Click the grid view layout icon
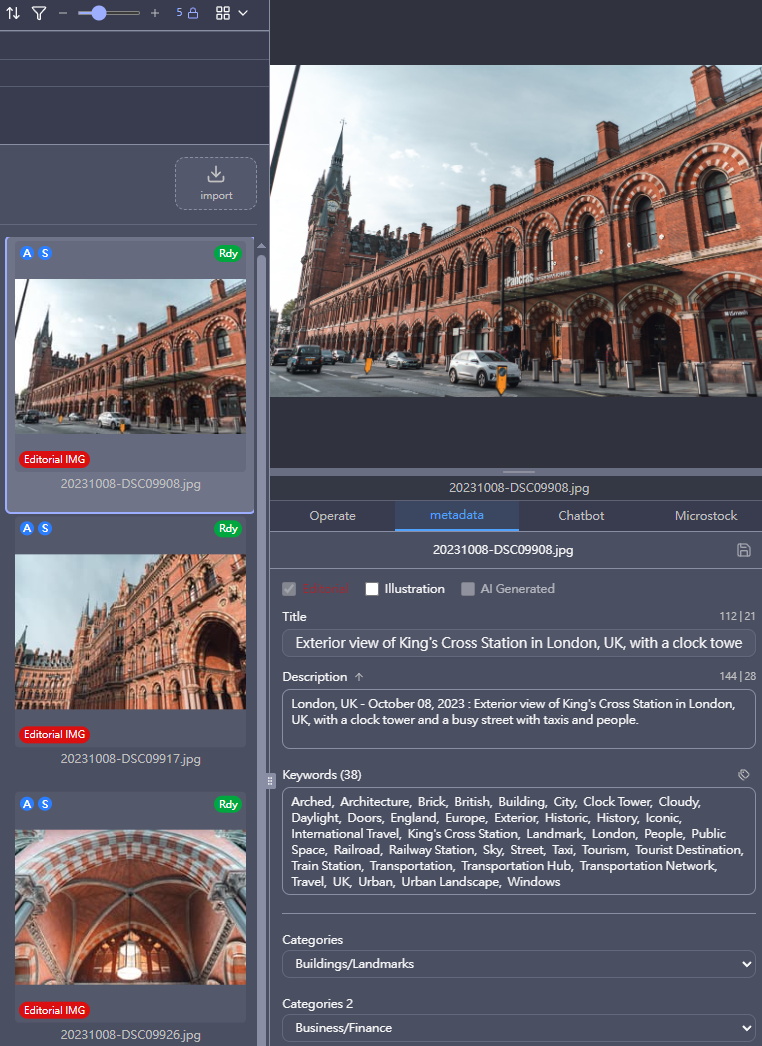 pos(223,13)
